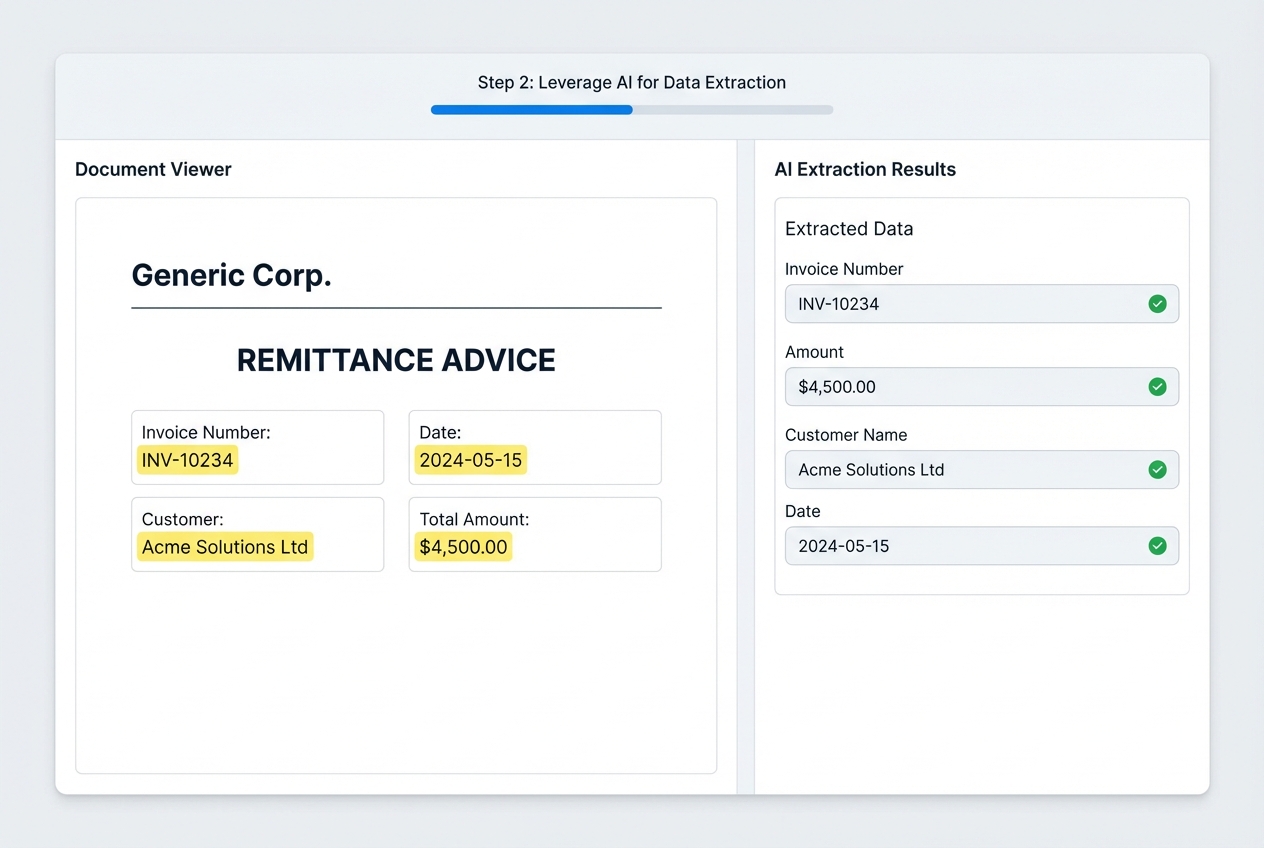Click the highlighted Acme Solutions Ltd text
1264x848 pixels.
tap(224, 547)
